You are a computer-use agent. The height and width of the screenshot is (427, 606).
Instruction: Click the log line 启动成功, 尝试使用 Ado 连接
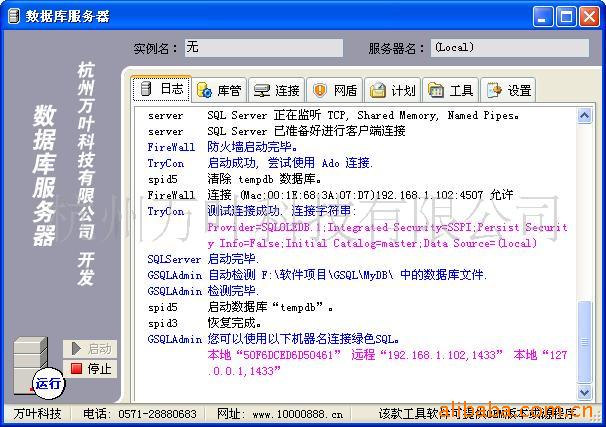pyautogui.click(x=260, y=163)
